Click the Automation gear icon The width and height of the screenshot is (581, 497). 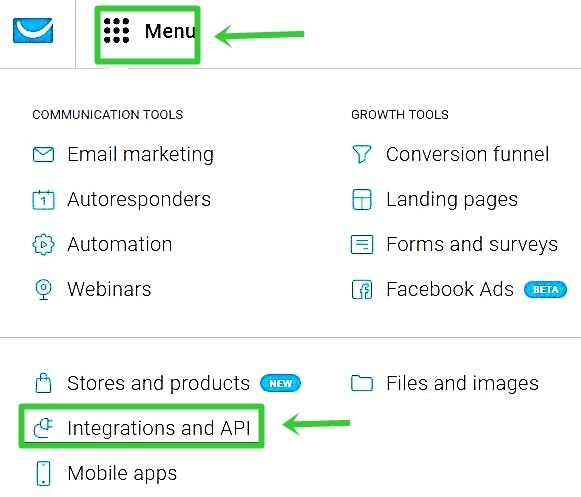[x=43, y=245]
